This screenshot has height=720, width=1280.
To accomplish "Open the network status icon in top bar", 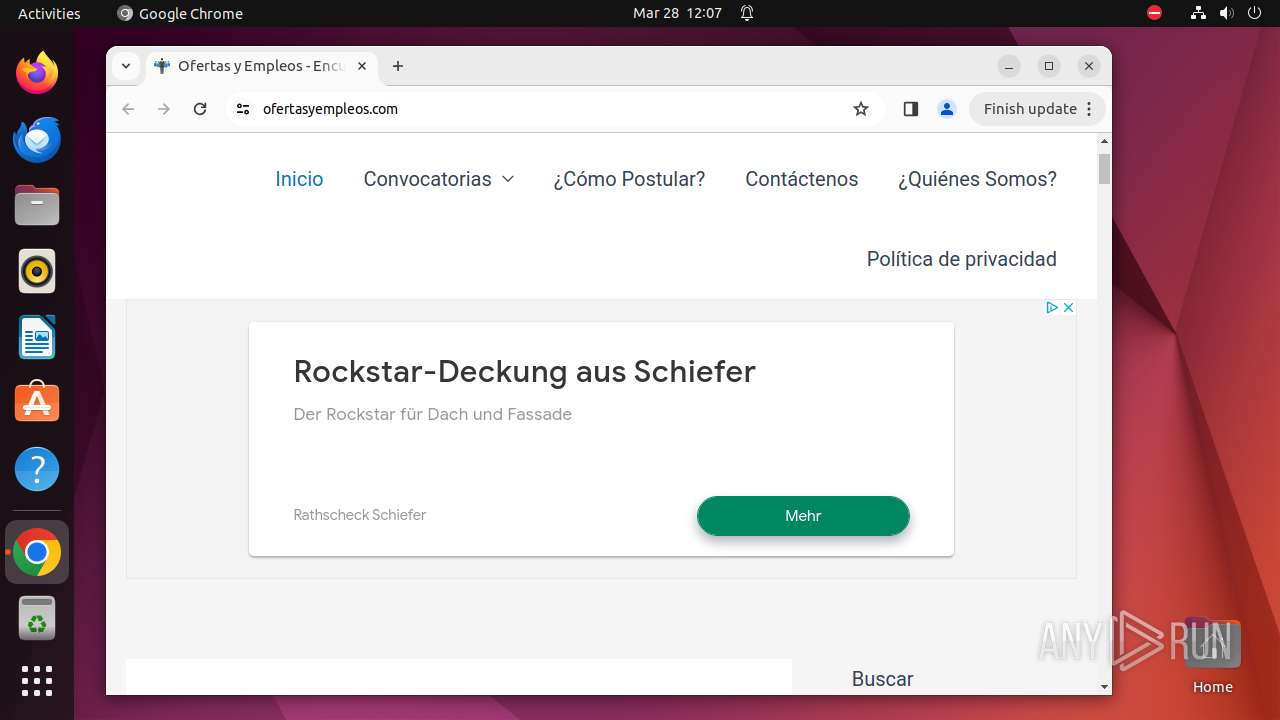I will click(x=1198, y=13).
